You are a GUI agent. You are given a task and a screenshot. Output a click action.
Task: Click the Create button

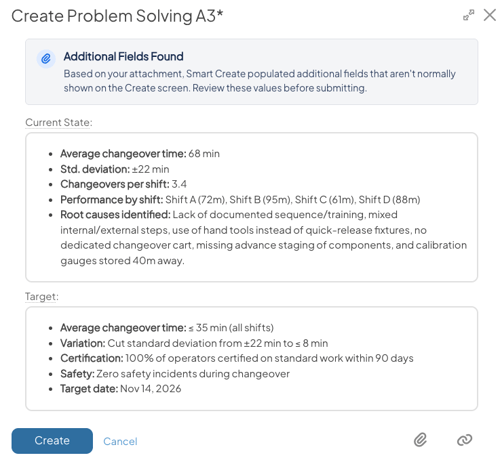[x=52, y=440]
